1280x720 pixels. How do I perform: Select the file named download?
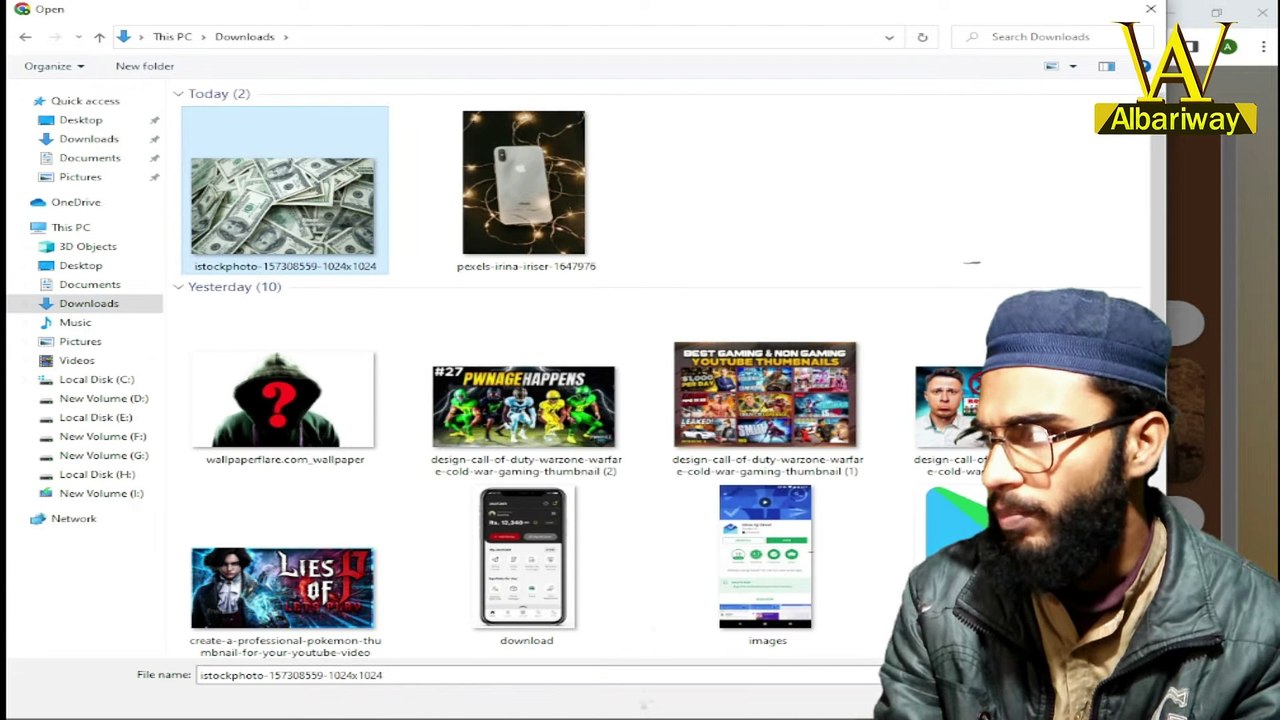(524, 558)
